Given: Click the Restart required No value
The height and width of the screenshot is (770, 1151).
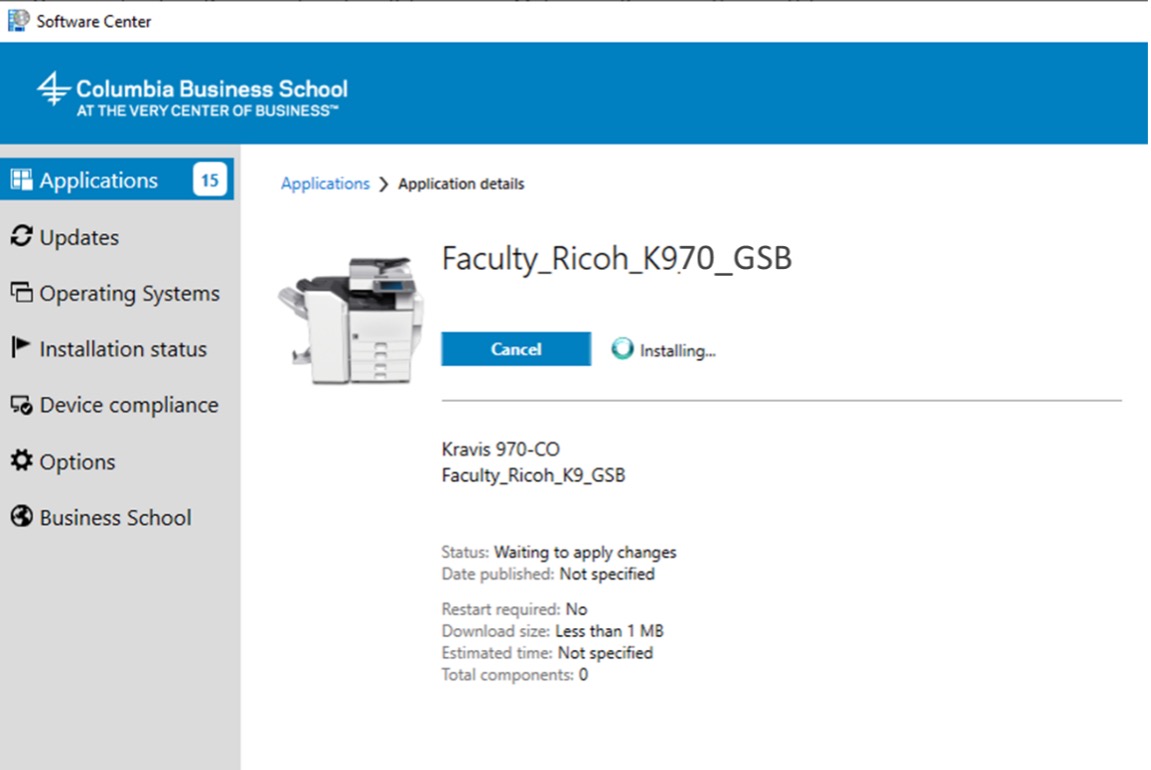Looking at the screenshot, I should pos(576,609).
